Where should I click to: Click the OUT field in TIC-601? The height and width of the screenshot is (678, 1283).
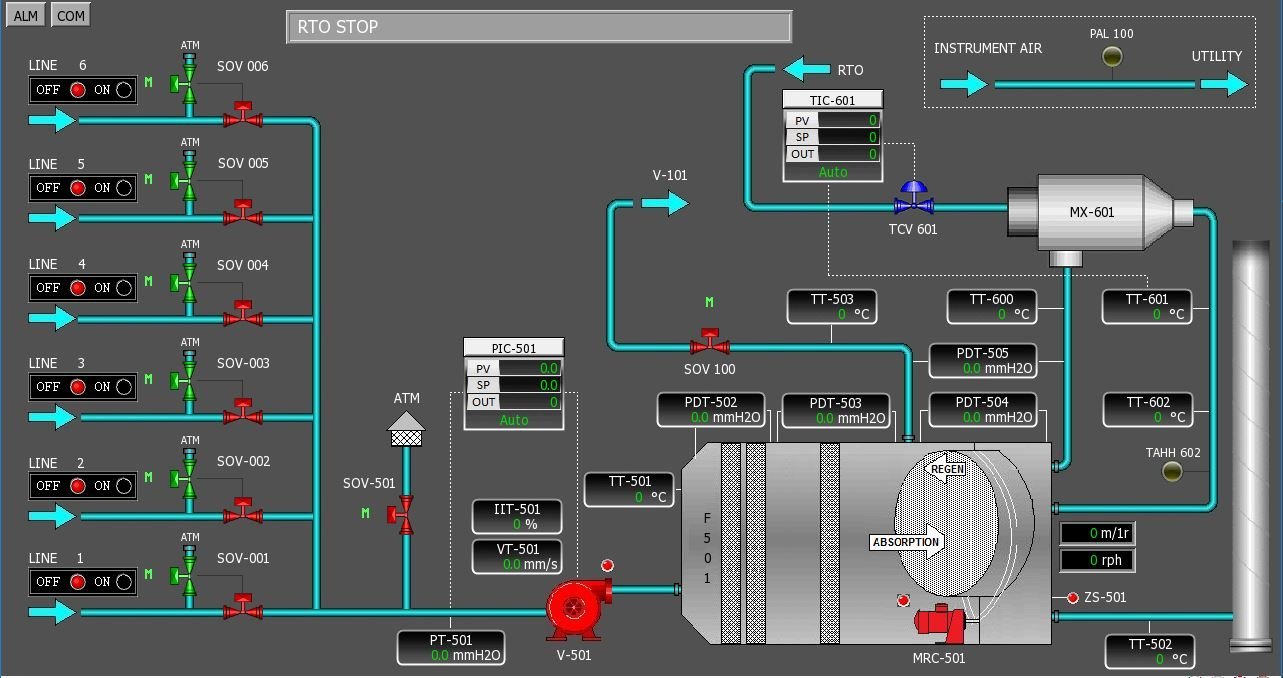pyautogui.click(x=847, y=154)
